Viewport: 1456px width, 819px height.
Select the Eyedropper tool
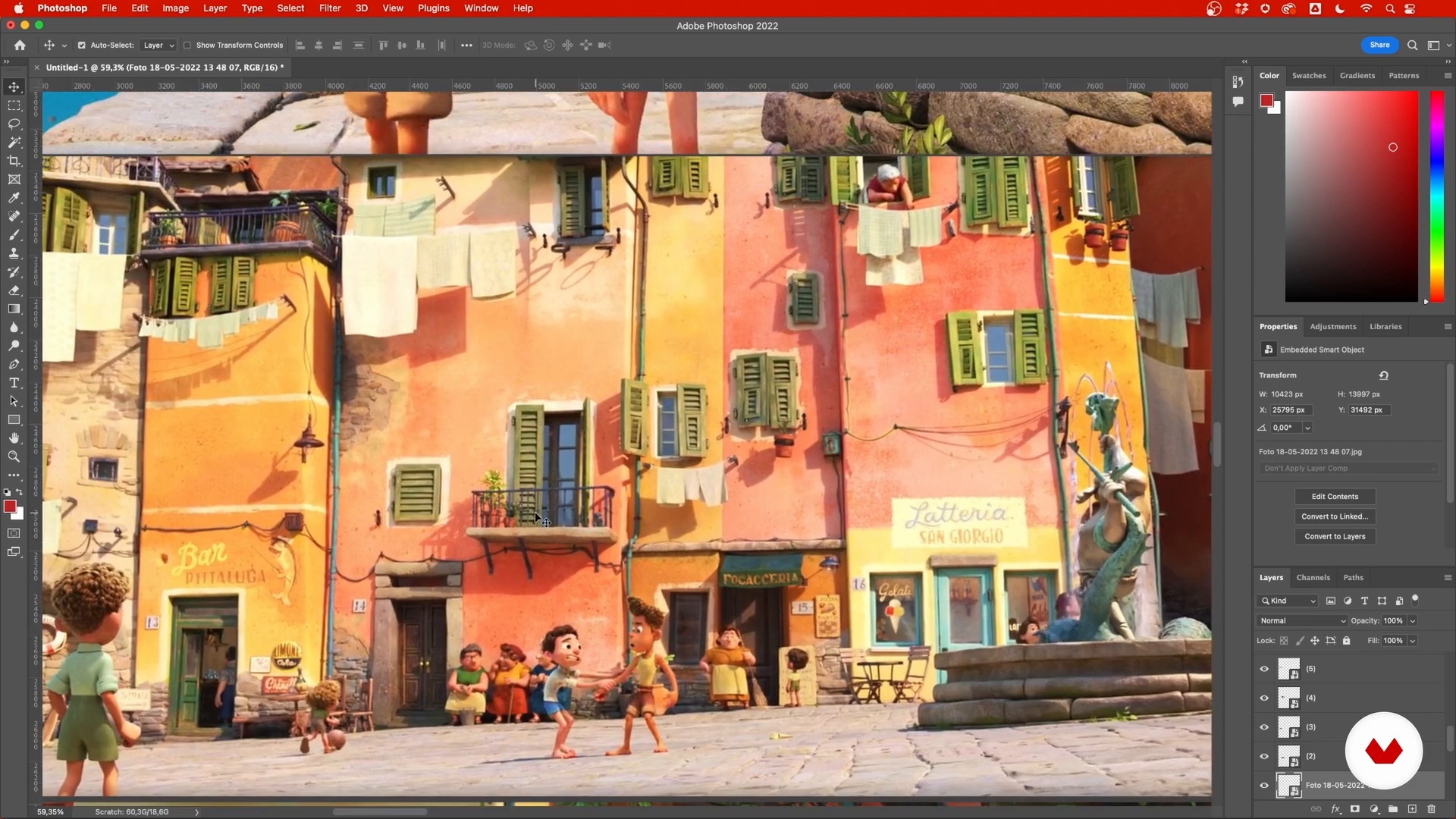point(14,198)
